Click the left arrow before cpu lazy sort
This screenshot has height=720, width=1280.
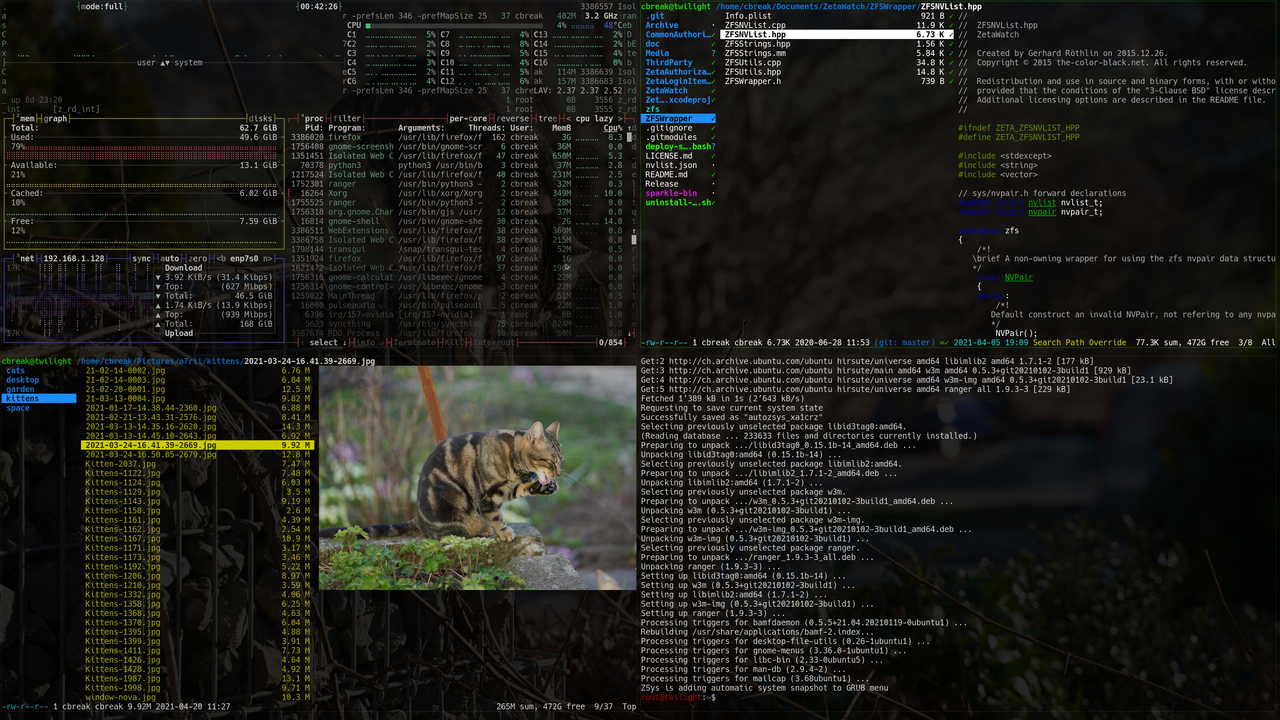[567, 118]
